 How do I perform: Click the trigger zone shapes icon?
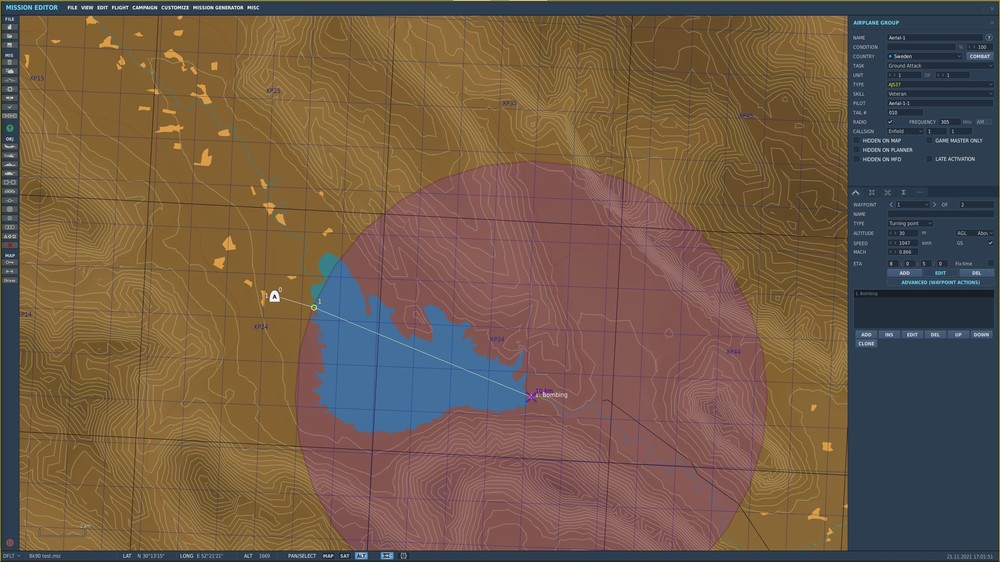coord(10,236)
